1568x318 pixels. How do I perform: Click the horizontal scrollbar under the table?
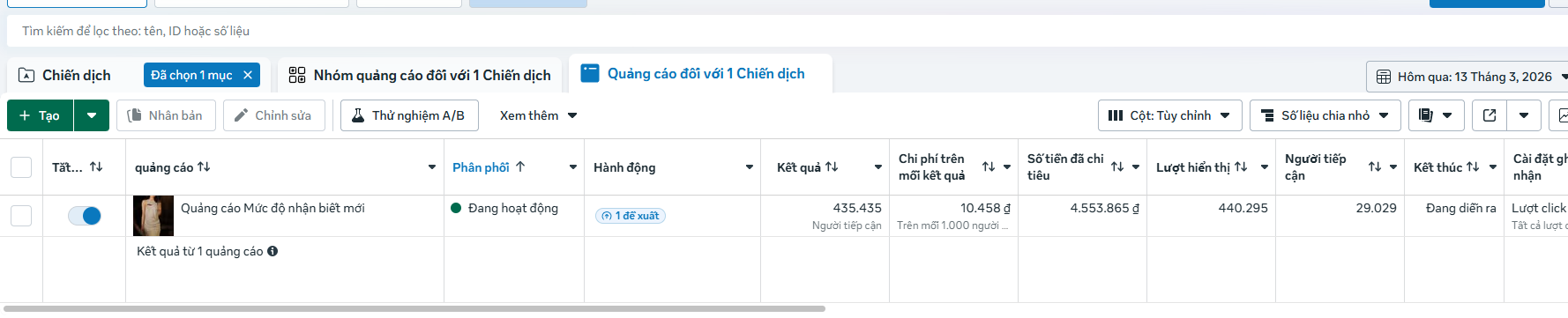click(x=414, y=308)
